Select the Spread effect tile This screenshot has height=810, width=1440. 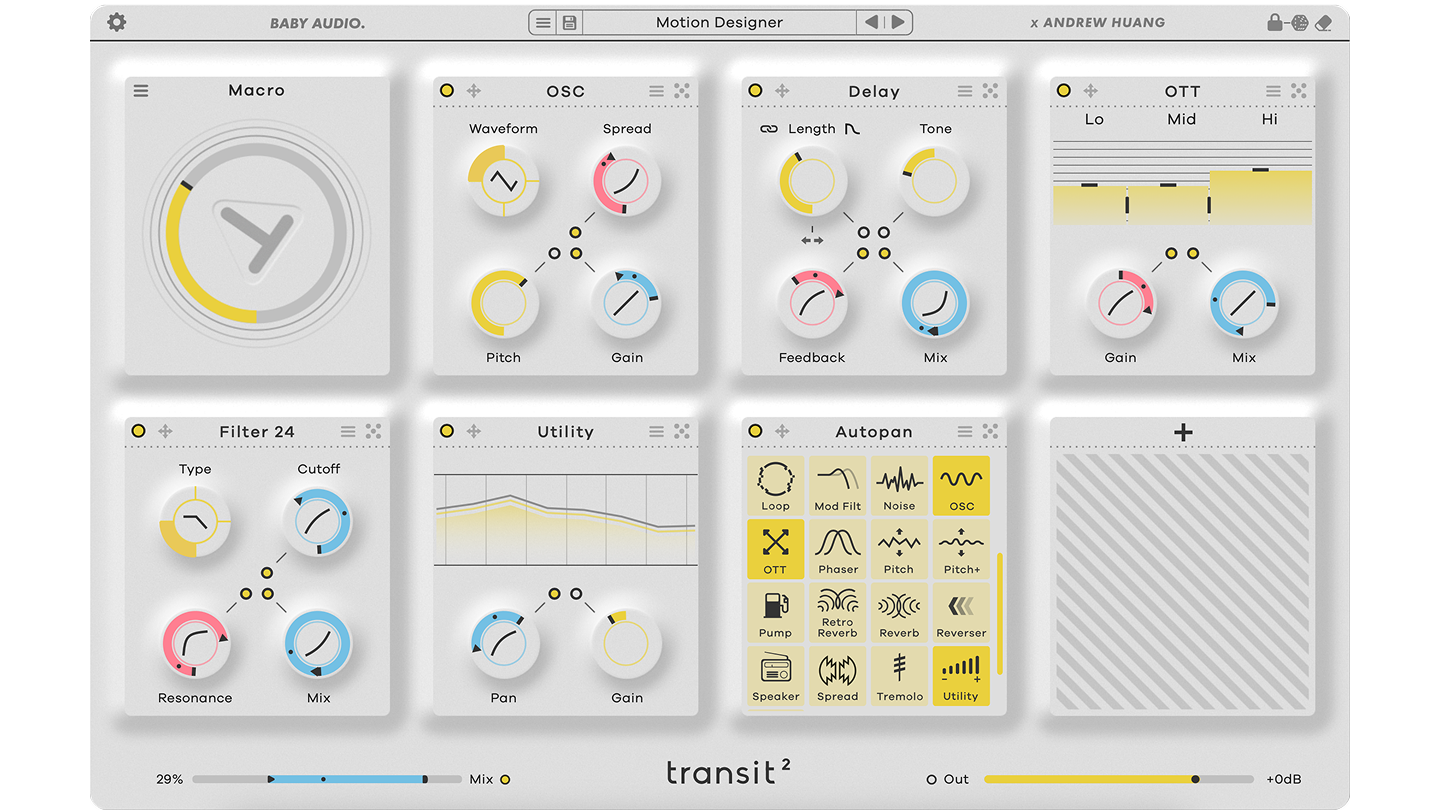click(838, 676)
